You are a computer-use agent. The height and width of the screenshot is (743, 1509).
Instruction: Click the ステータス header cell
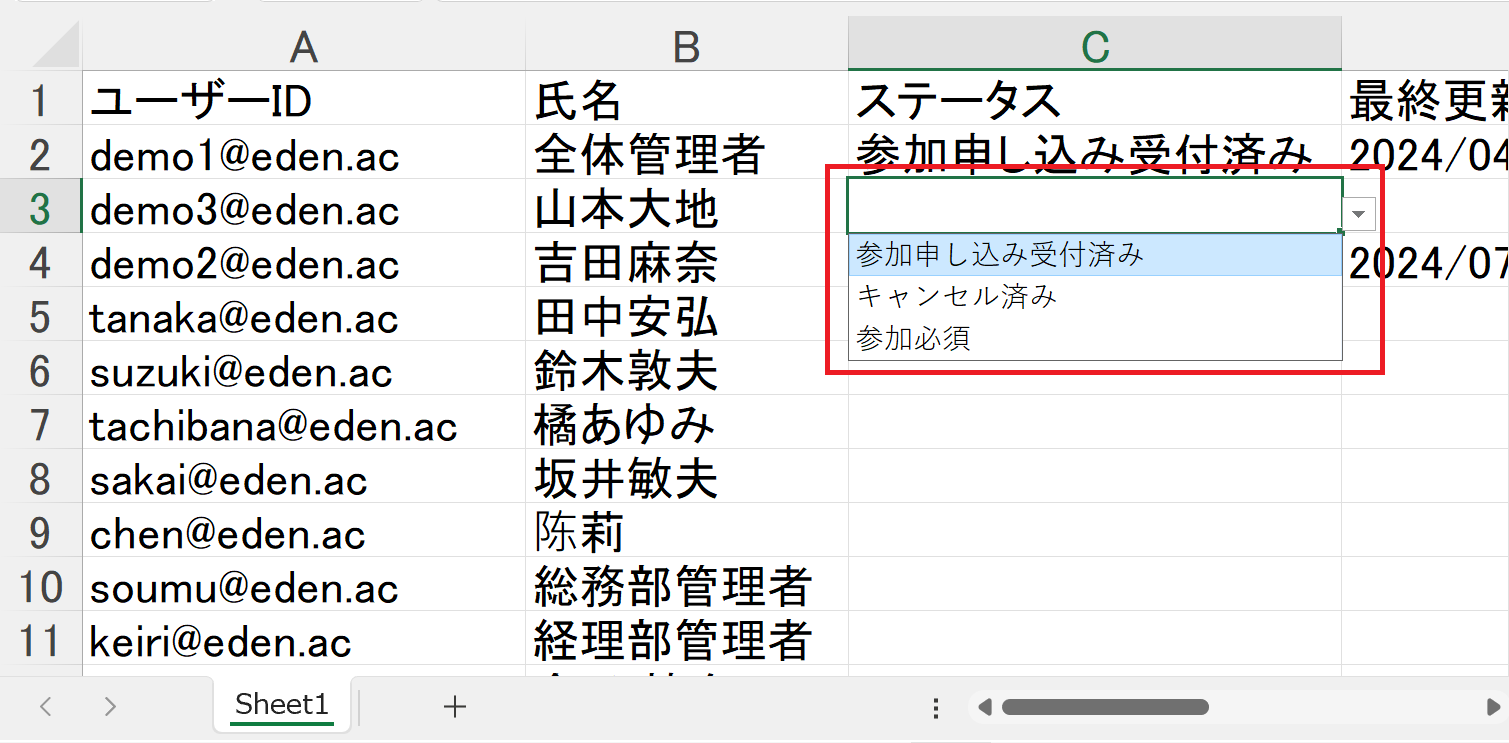[1095, 98]
